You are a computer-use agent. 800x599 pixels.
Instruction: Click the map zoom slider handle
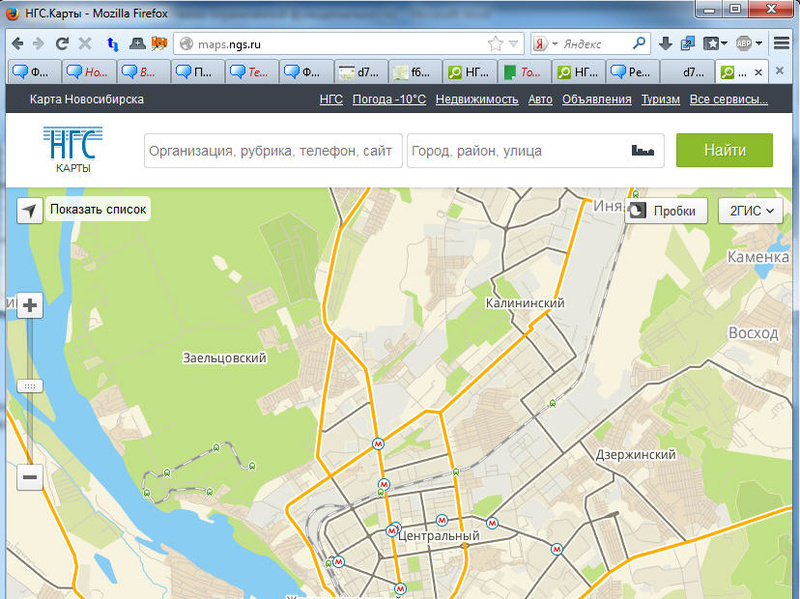pyautogui.click(x=30, y=386)
